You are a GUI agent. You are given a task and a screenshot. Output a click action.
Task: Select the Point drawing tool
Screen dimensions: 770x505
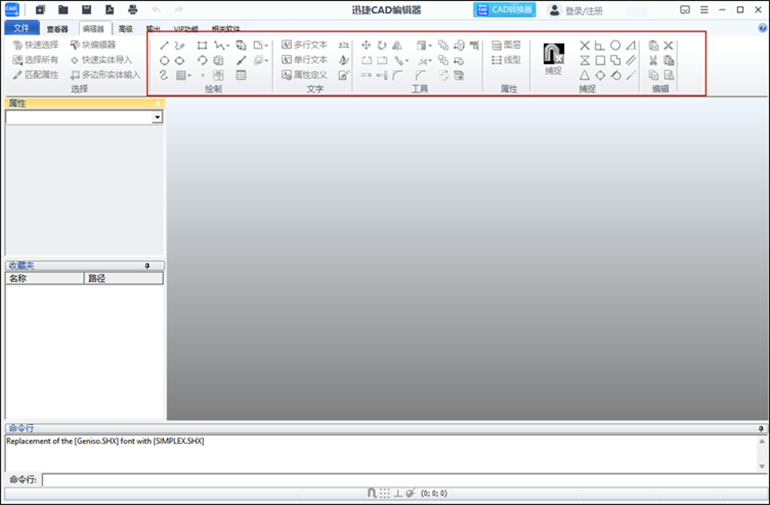coord(202,75)
